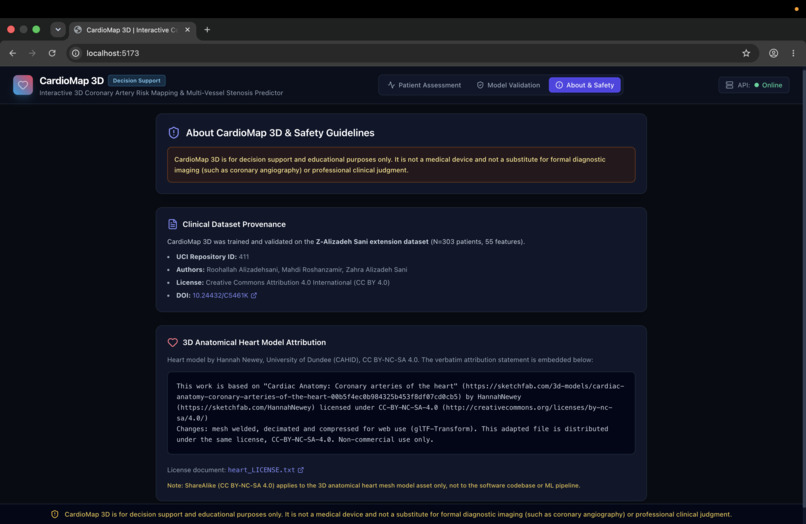Expand the tab search dropdown chevron
806x524 pixels.
(x=58, y=30)
